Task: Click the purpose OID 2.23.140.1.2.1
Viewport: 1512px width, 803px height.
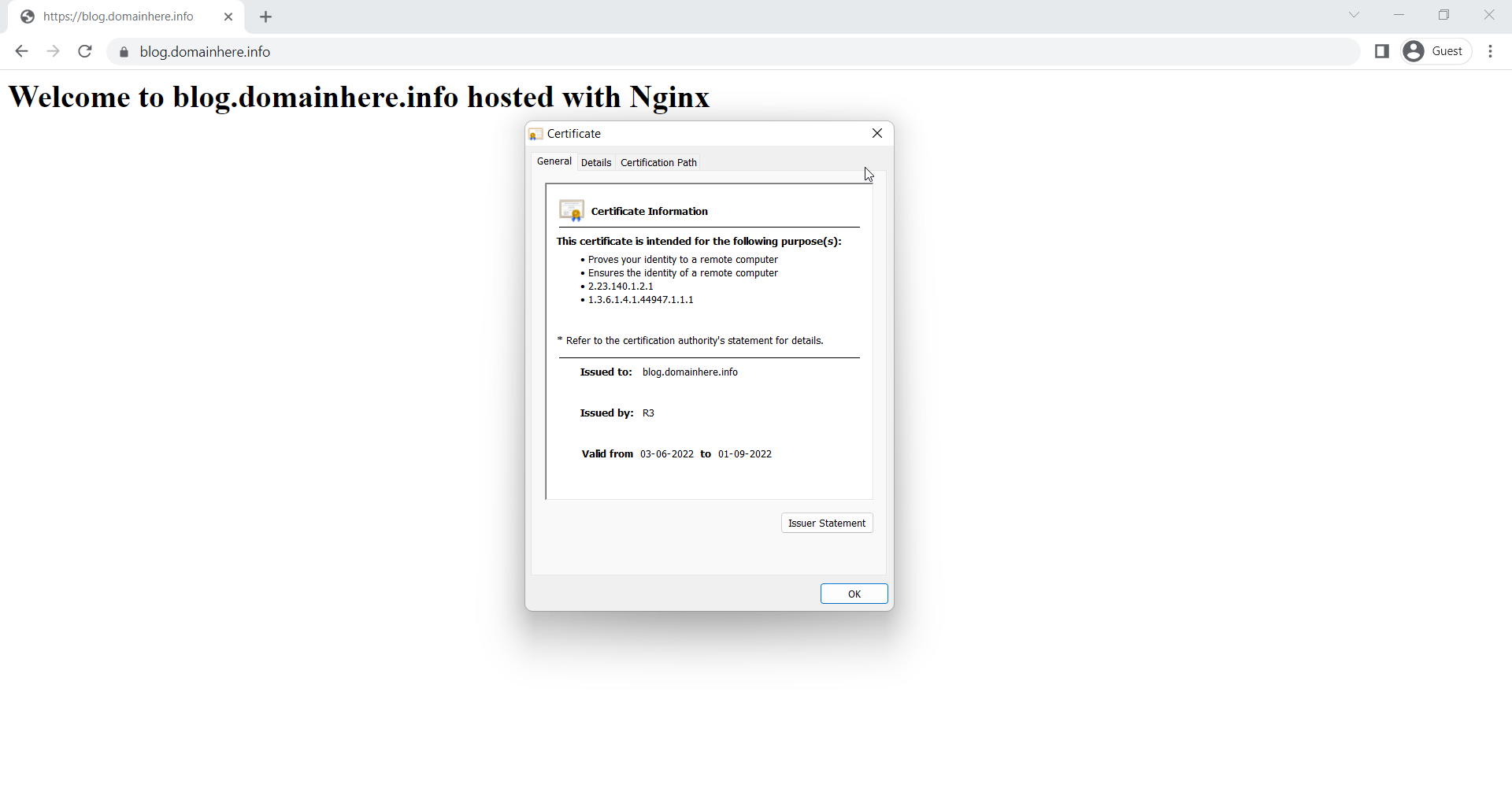Action: (621, 287)
